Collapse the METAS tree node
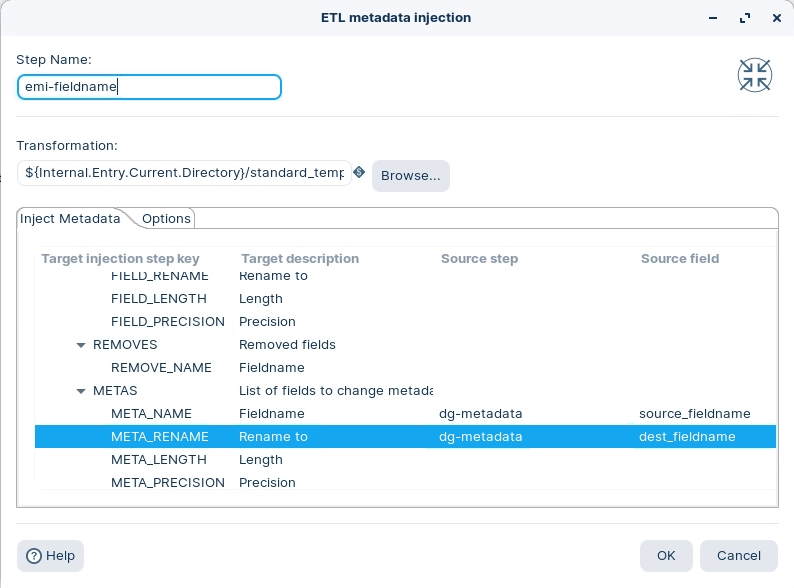Viewport: 794px width, 588px height. 81,391
